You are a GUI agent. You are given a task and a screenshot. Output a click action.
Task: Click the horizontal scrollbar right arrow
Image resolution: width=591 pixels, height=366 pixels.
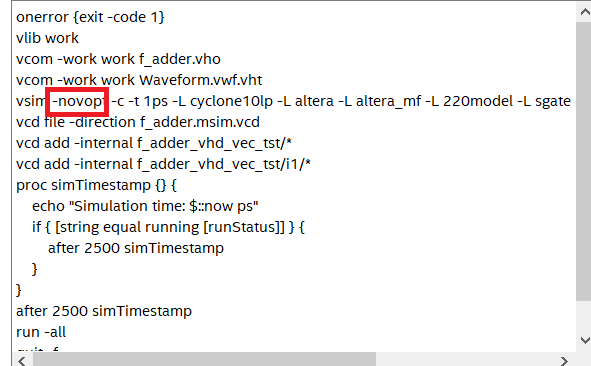pos(564,361)
